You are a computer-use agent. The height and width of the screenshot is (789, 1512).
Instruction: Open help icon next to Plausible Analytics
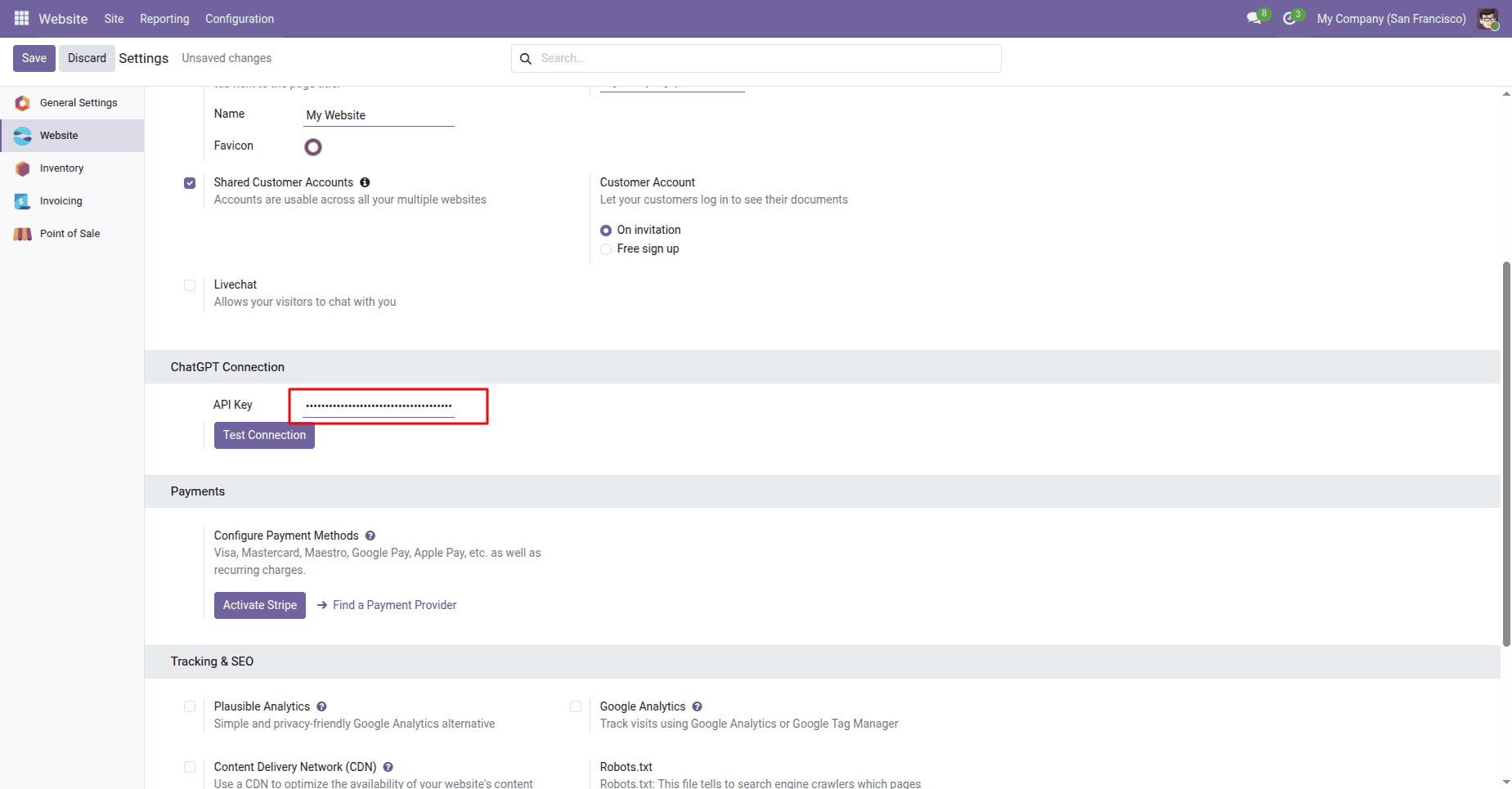(321, 706)
